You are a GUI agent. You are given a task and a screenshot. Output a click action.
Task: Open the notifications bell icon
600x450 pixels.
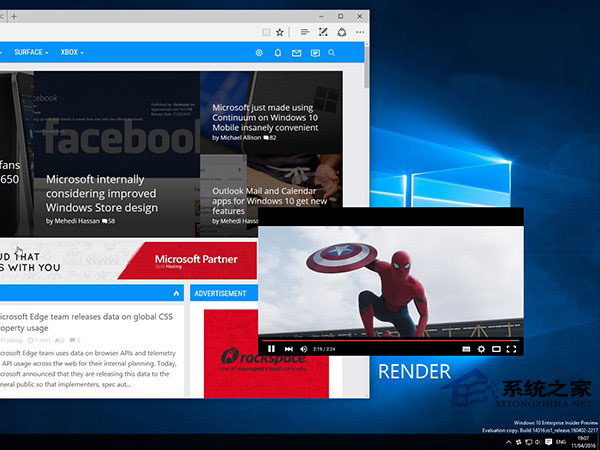[x=278, y=53]
